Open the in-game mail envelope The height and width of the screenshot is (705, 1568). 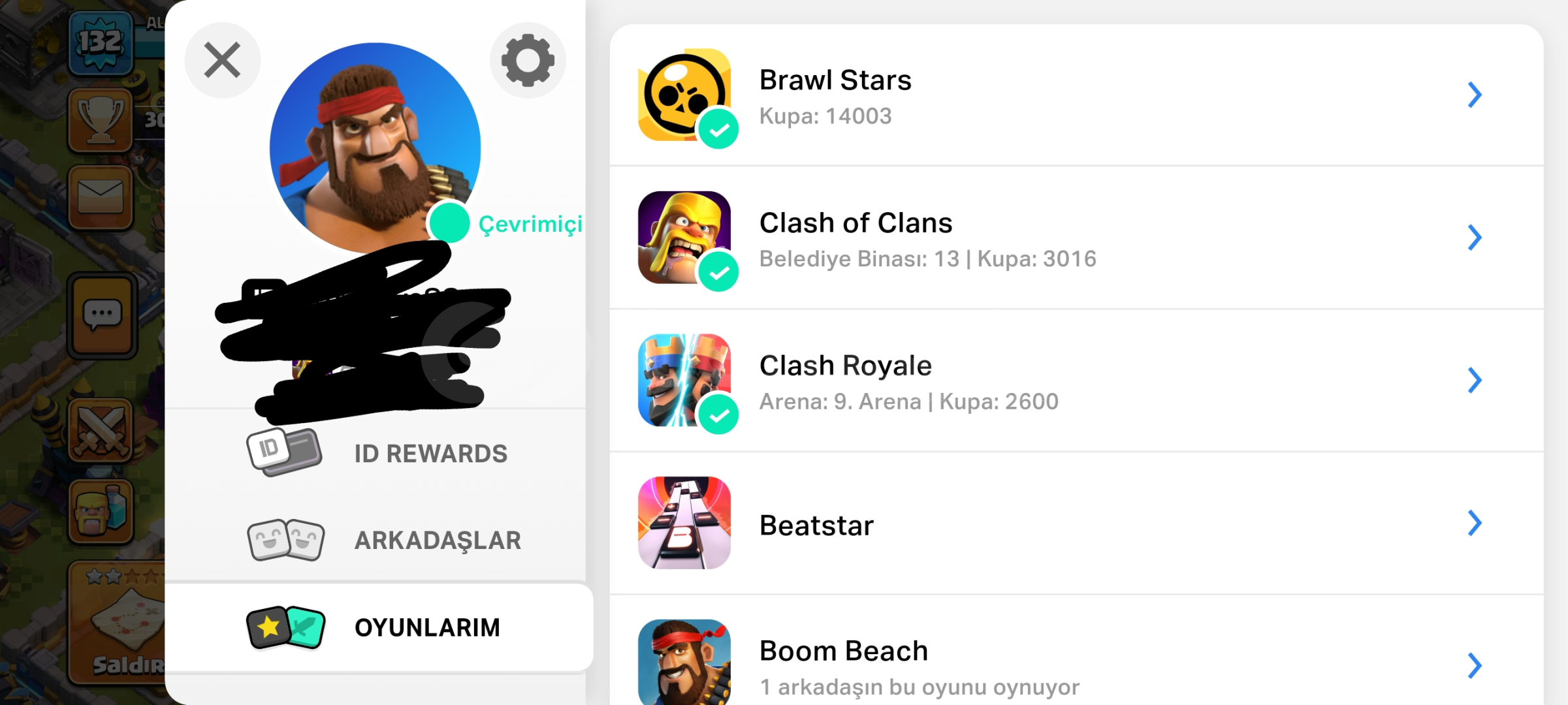(x=101, y=197)
